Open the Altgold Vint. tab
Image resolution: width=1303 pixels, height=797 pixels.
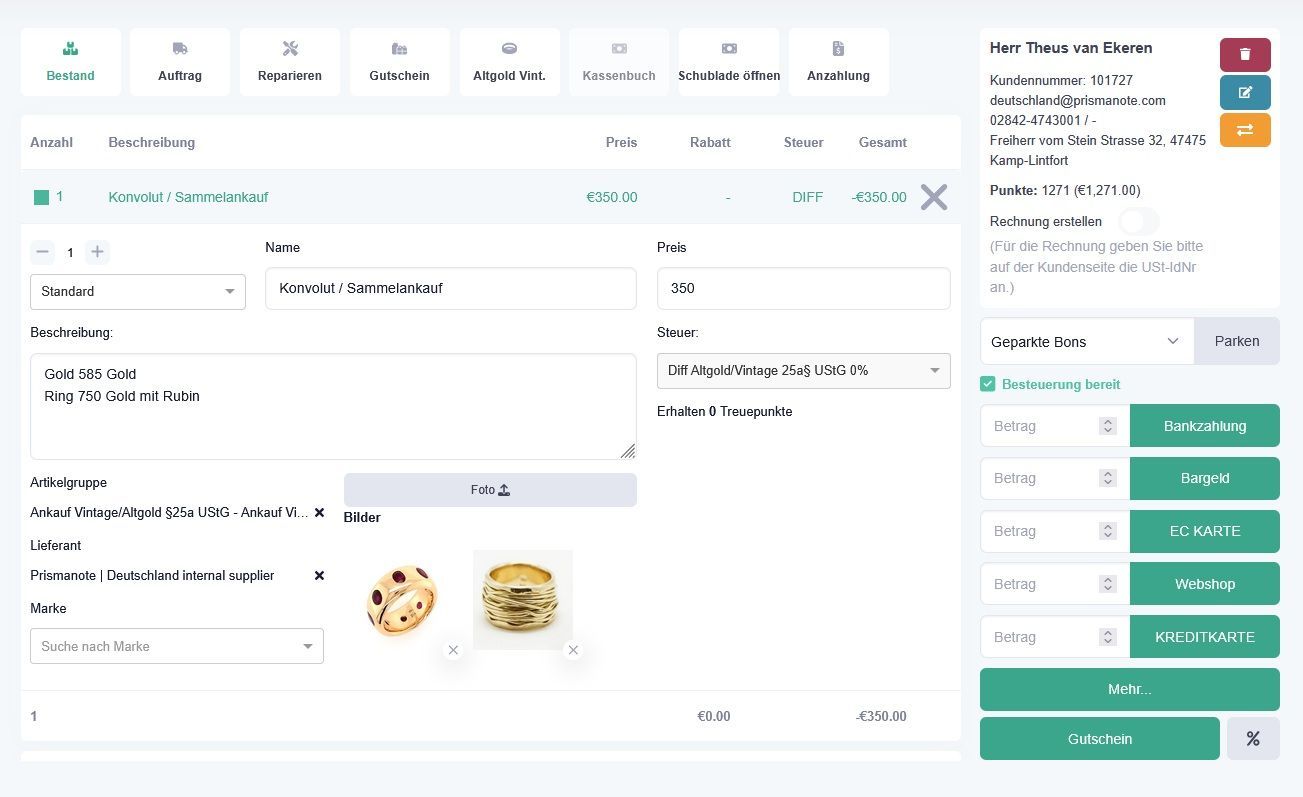coord(509,62)
